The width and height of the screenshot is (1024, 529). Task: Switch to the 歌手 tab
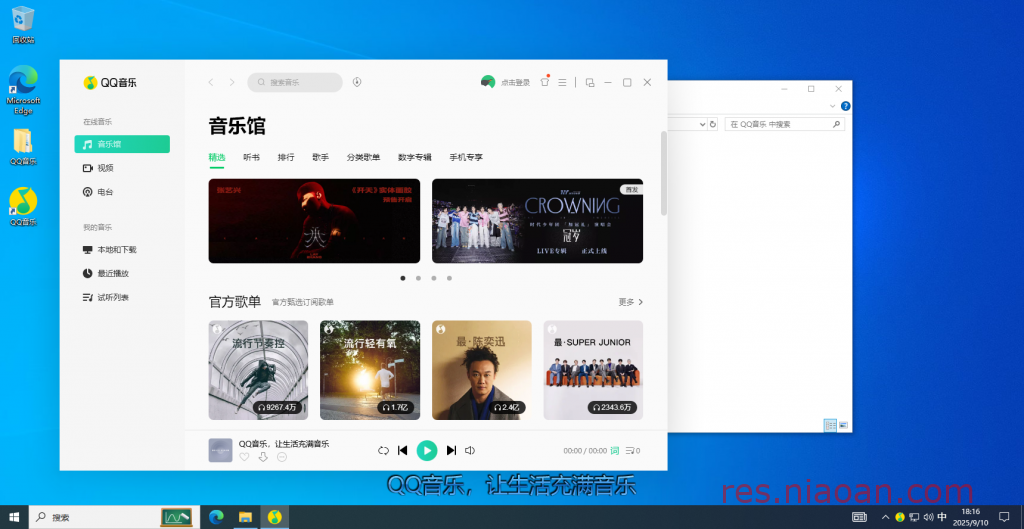pyautogui.click(x=321, y=157)
